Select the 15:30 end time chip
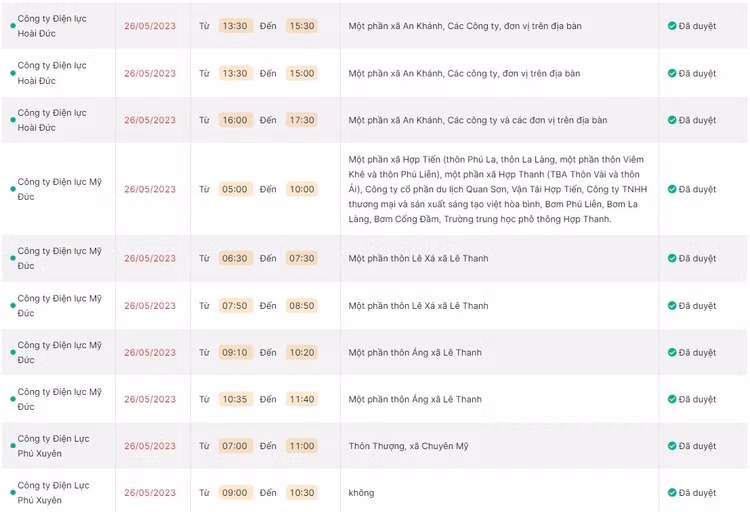750x512 pixels. (x=300, y=26)
